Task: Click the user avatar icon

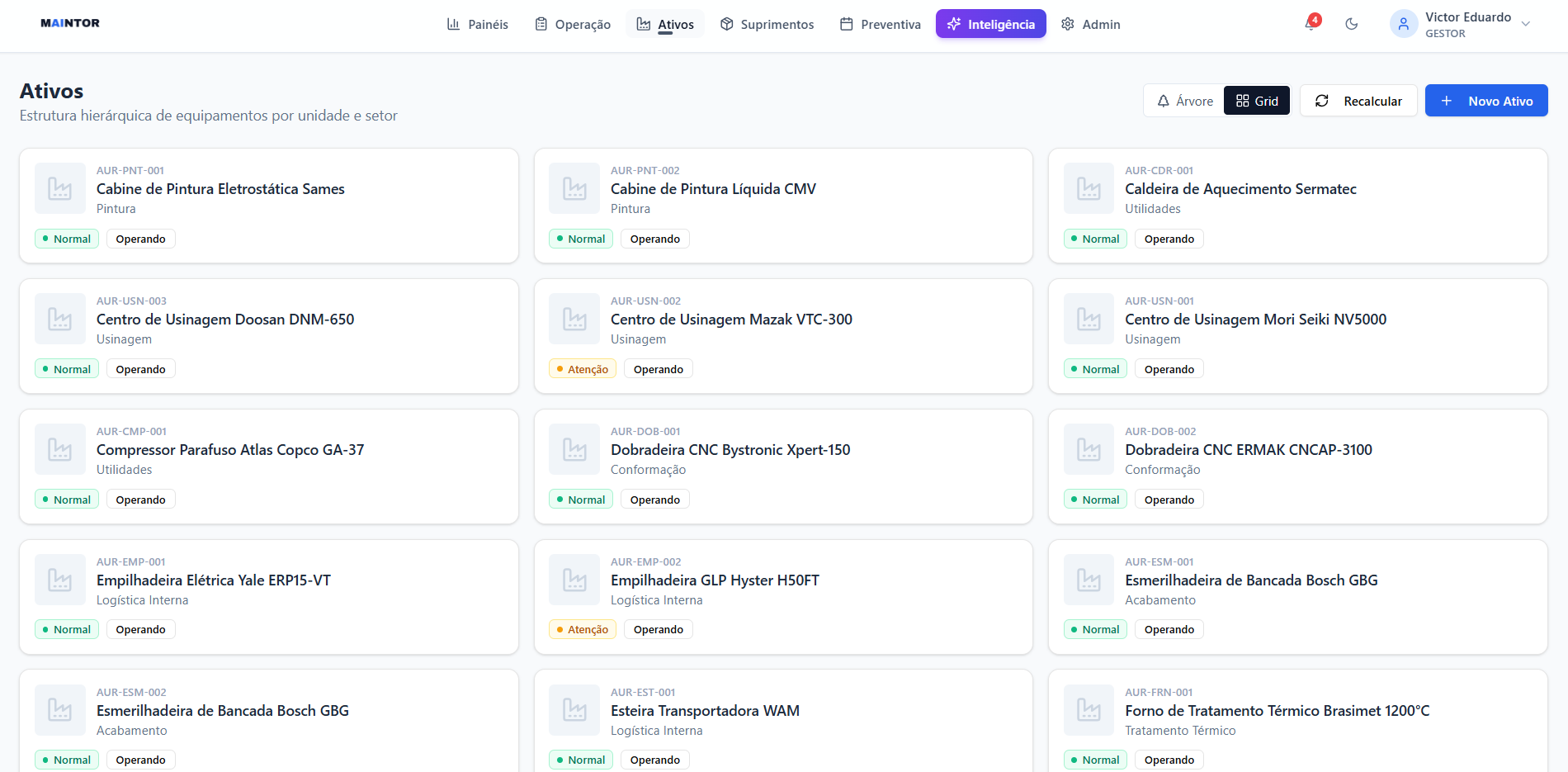Action: pos(1403,24)
